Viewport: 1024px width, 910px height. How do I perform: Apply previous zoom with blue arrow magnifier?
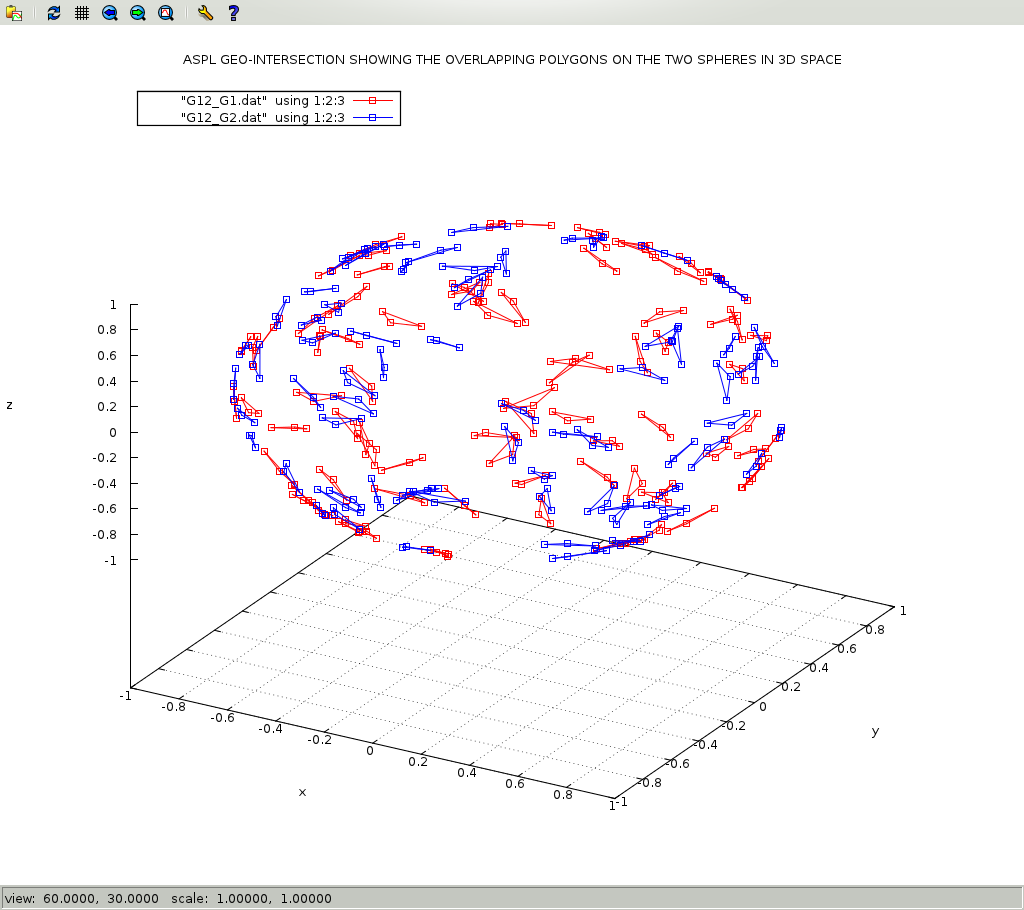(110, 13)
